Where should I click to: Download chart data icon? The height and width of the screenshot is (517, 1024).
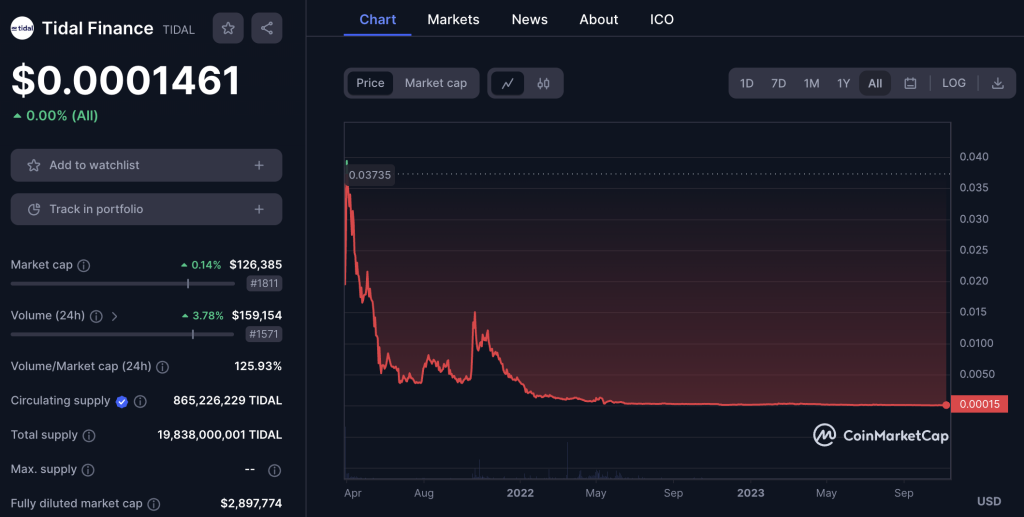(998, 84)
